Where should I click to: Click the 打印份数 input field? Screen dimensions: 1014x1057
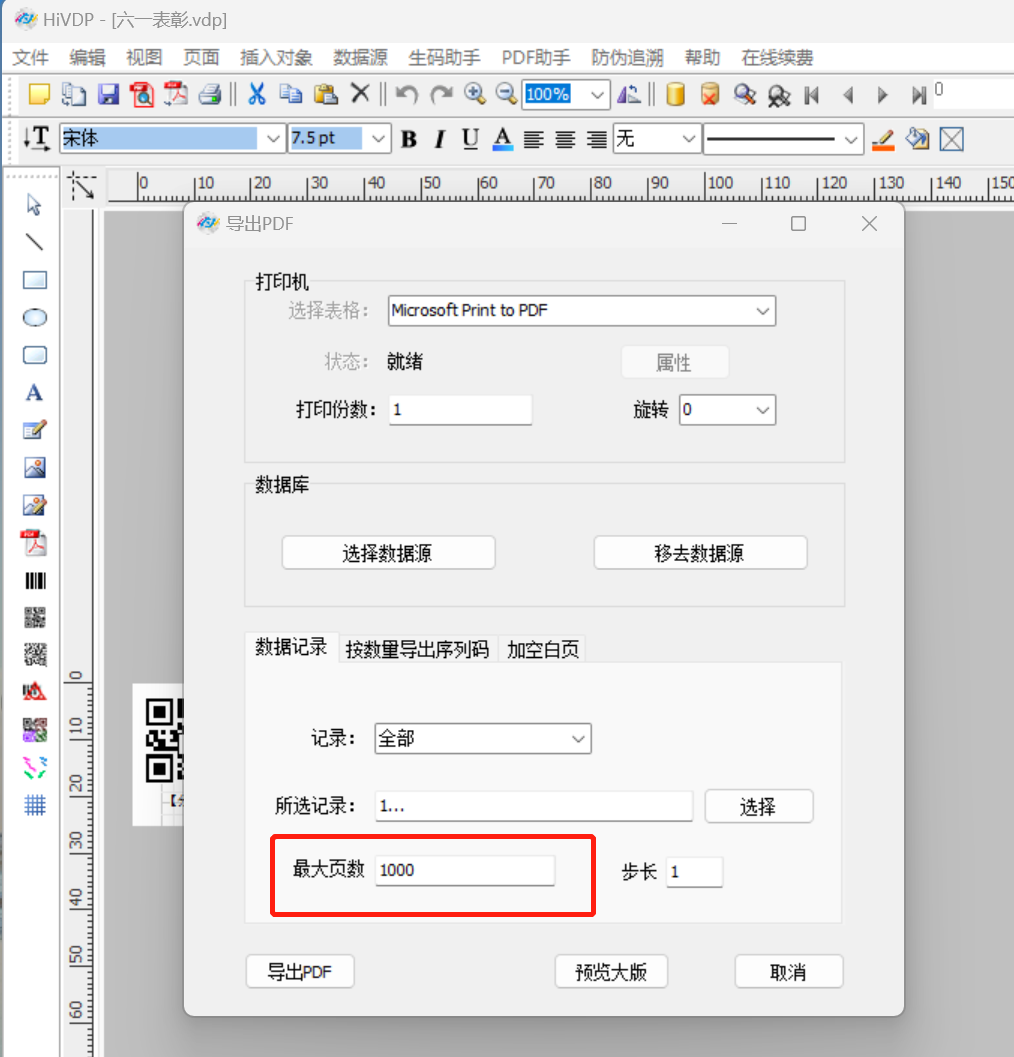(460, 410)
